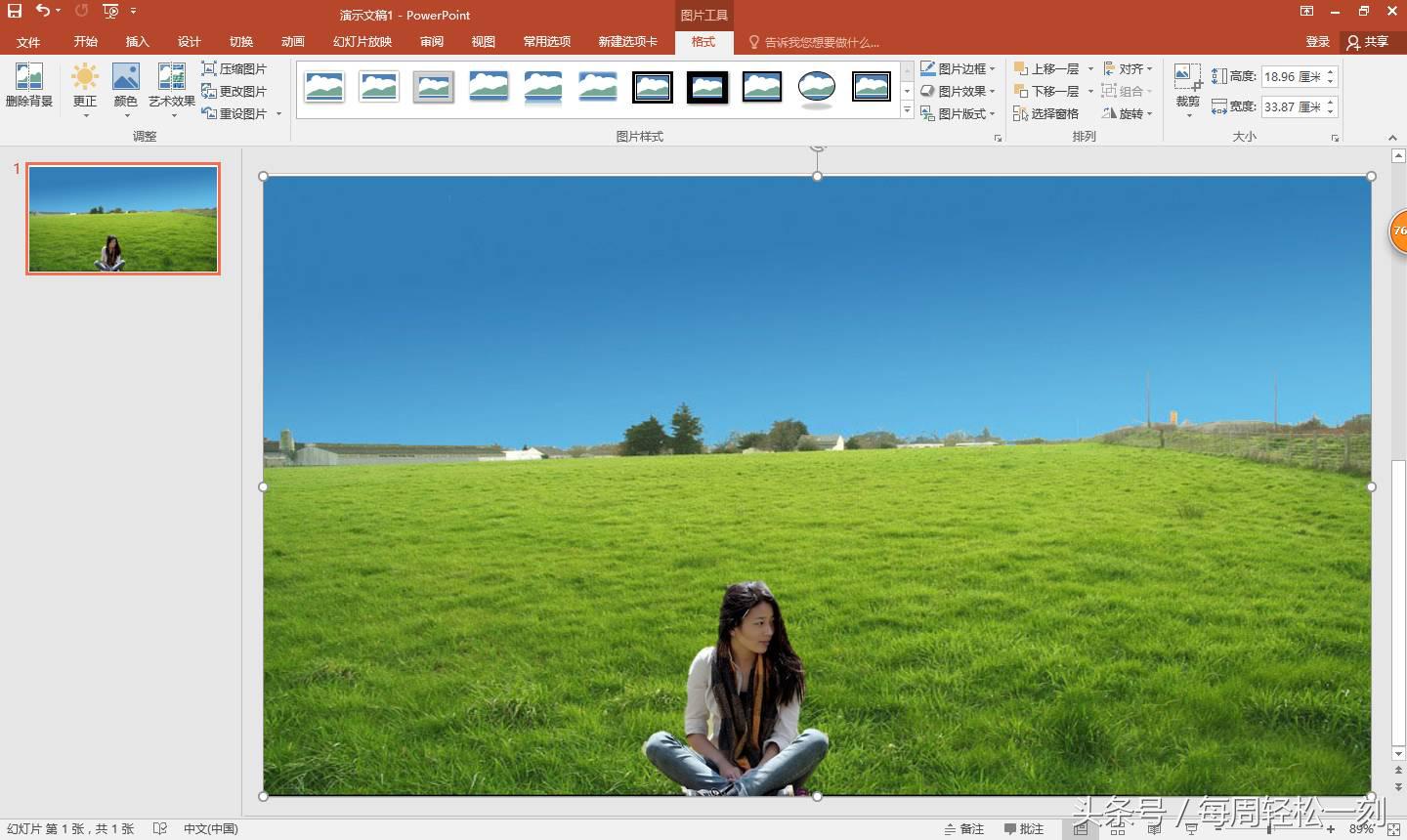Open the 大小 size dialog launcher
This screenshot has width=1407, height=840.
[1335, 138]
